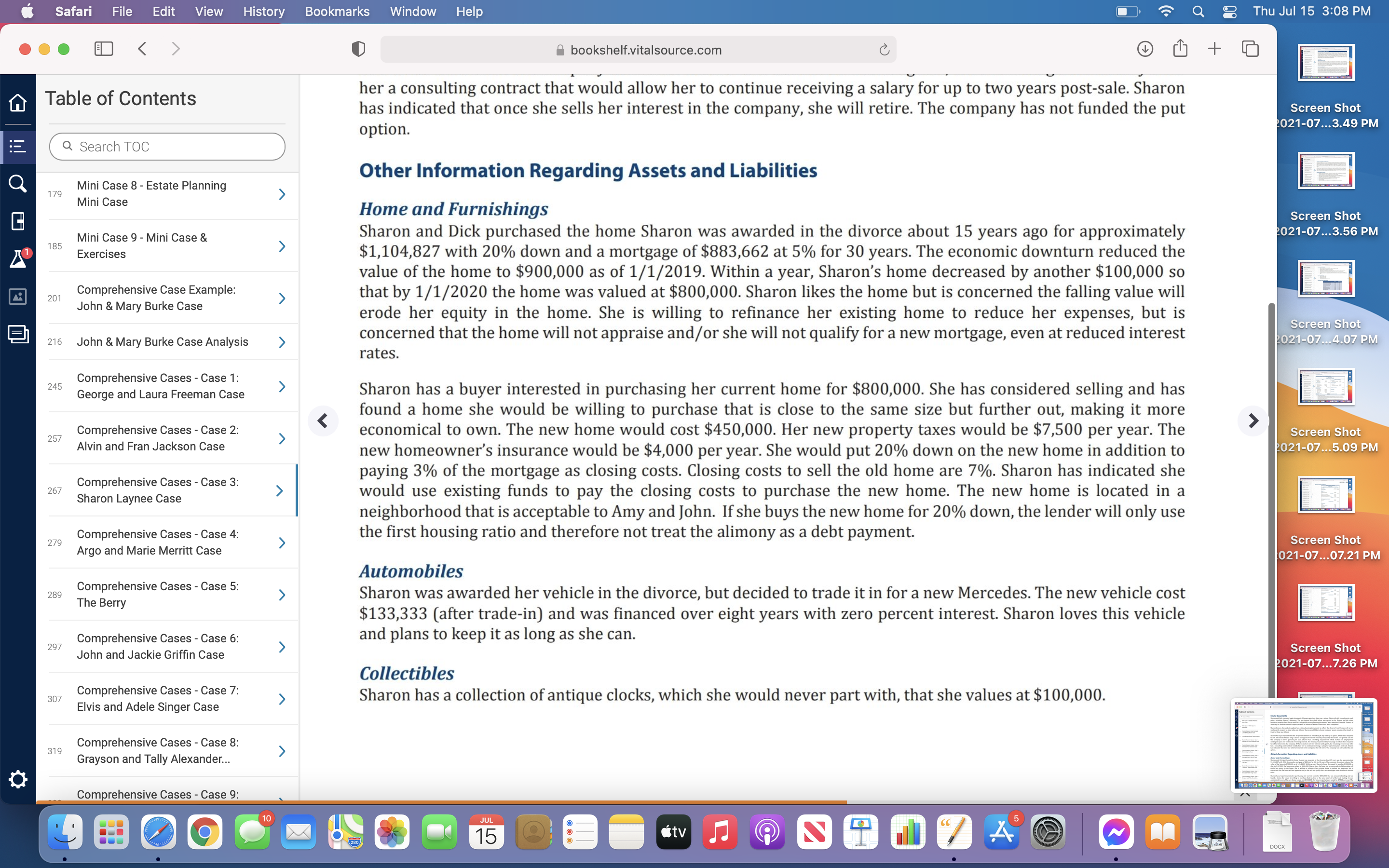Open Control Center in menu bar
The height and width of the screenshot is (868, 1389).
point(1229,12)
